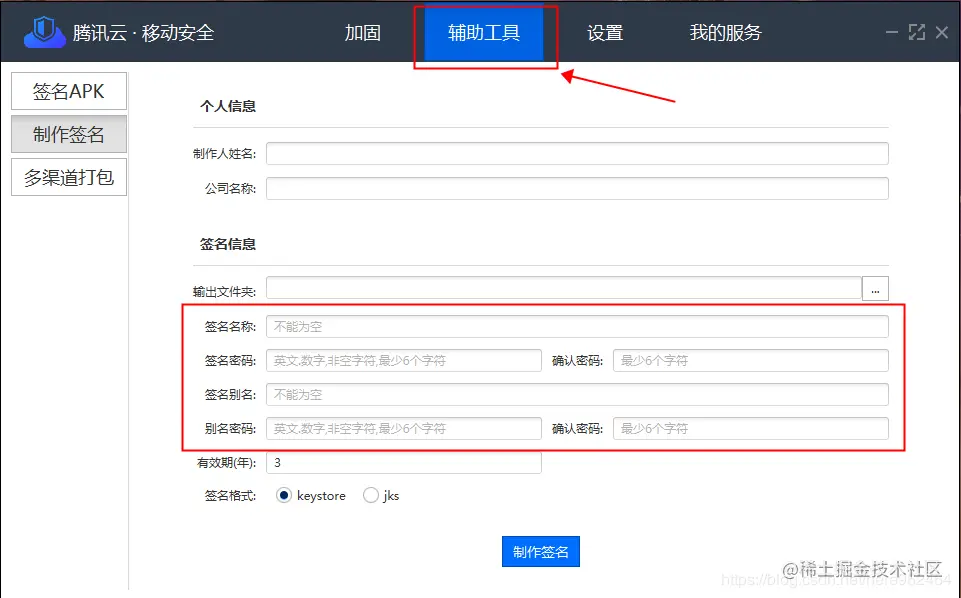Switch to the 辅助工具 tab
The height and width of the screenshot is (598, 961).
[484, 32]
